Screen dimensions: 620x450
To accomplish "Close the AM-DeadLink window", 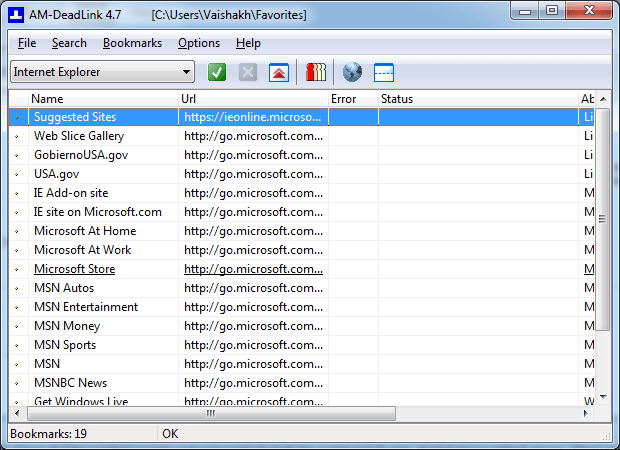I will (x=589, y=11).
